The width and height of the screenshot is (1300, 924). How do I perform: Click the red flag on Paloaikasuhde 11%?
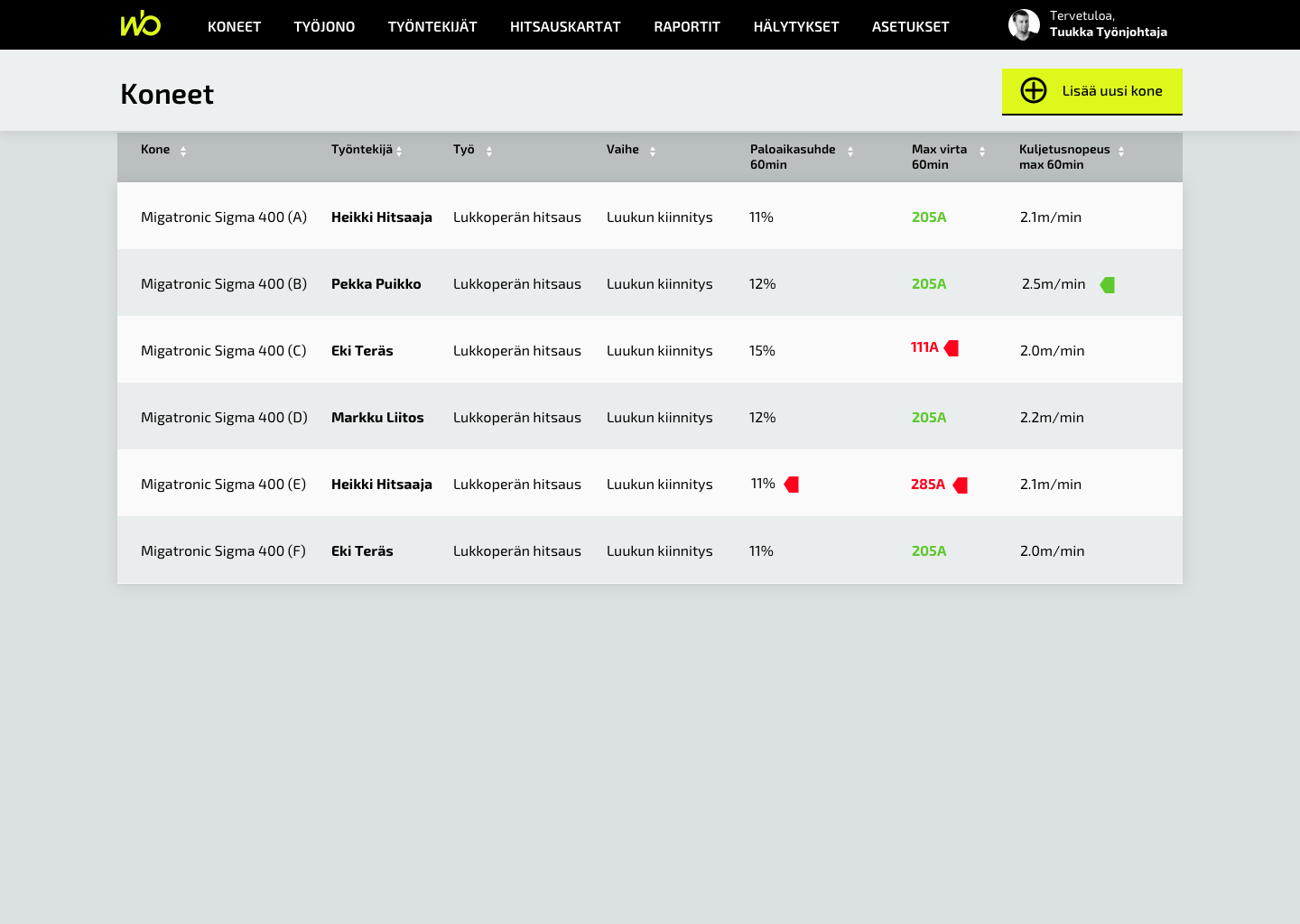click(792, 485)
